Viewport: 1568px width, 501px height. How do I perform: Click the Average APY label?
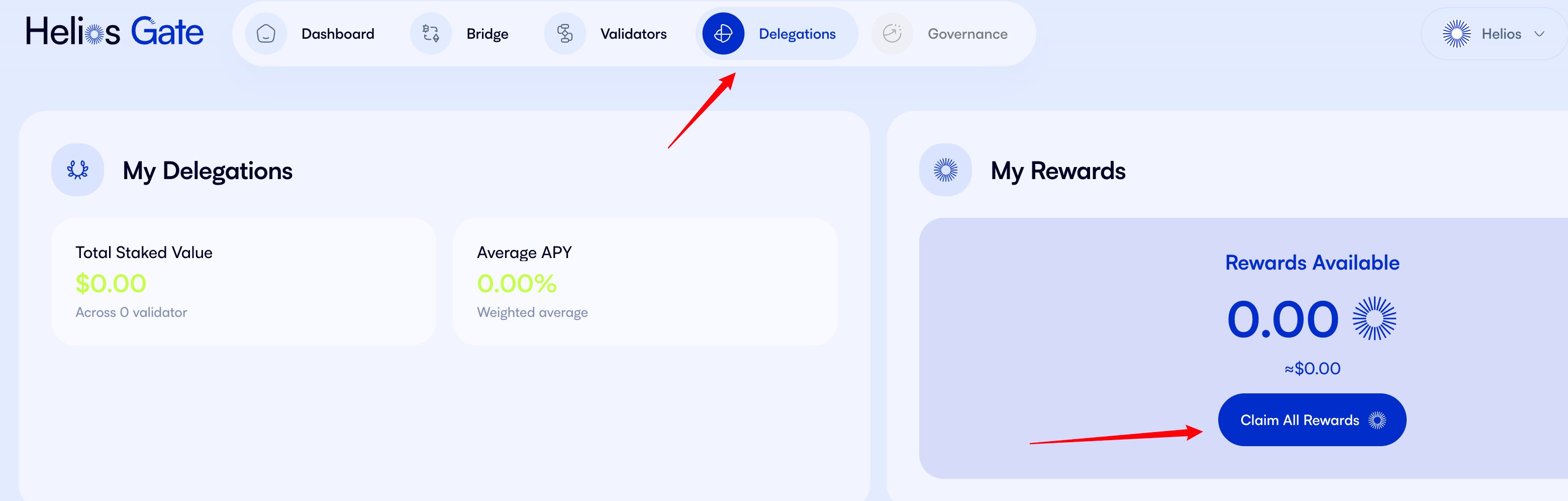point(525,253)
